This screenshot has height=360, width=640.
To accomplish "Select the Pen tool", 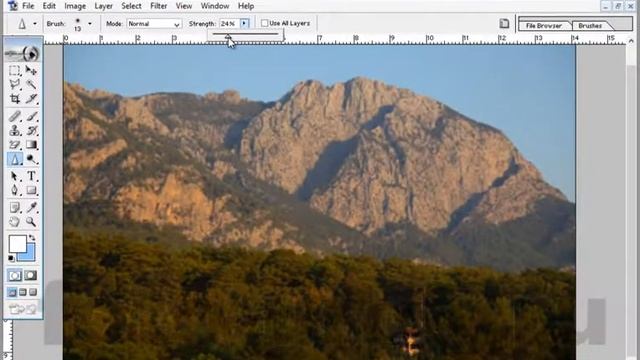I will [x=15, y=190].
